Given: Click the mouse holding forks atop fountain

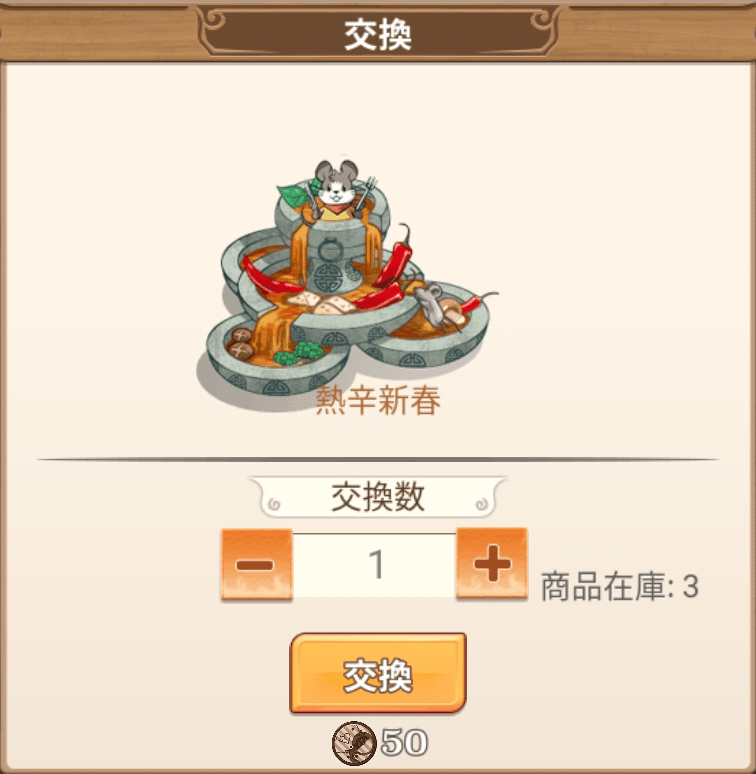Looking at the screenshot, I should click(x=339, y=188).
